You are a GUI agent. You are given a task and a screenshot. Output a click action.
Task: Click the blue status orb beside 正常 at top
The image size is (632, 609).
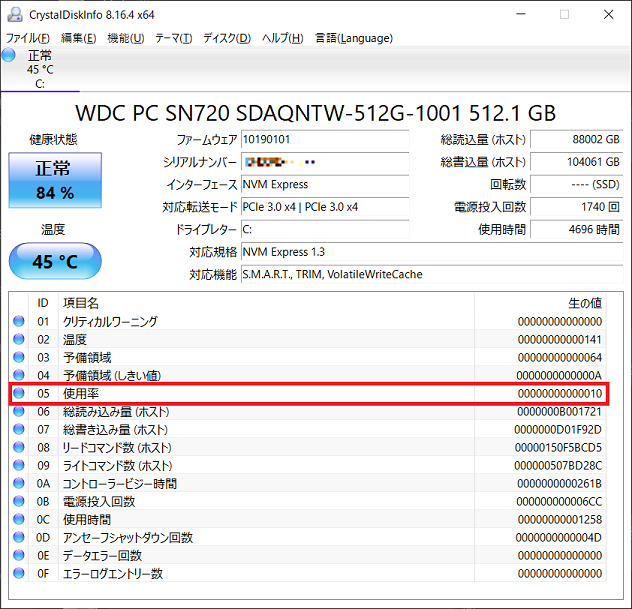[8, 55]
